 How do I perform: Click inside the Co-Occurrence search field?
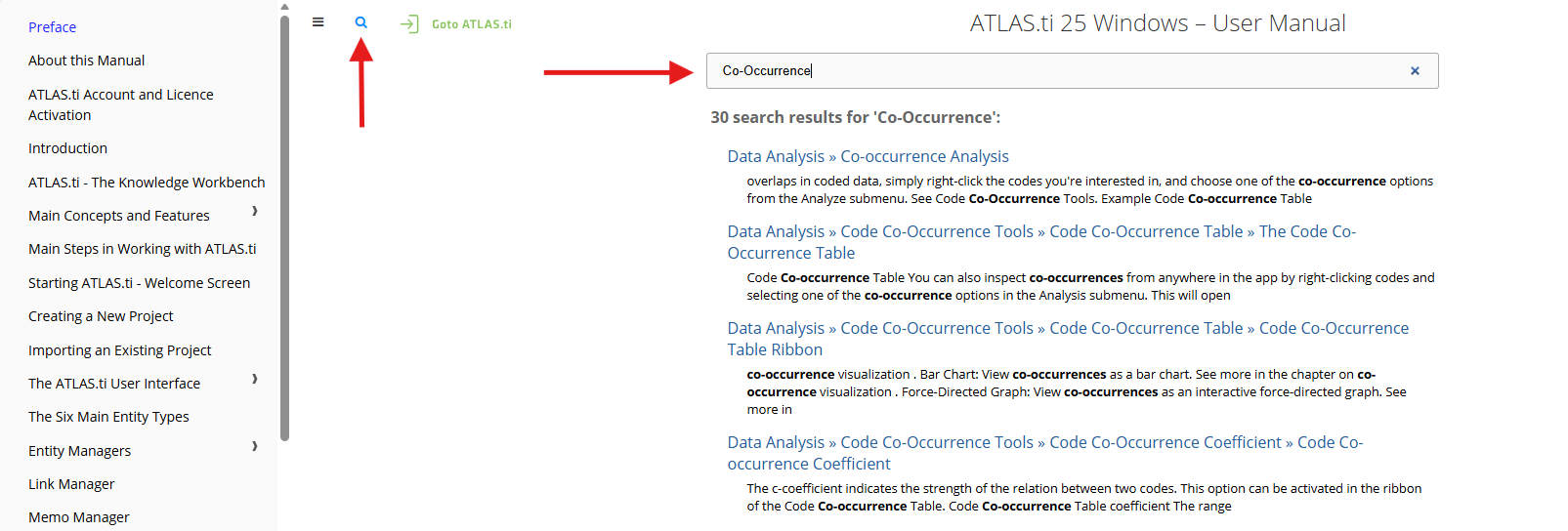tap(1072, 70)
